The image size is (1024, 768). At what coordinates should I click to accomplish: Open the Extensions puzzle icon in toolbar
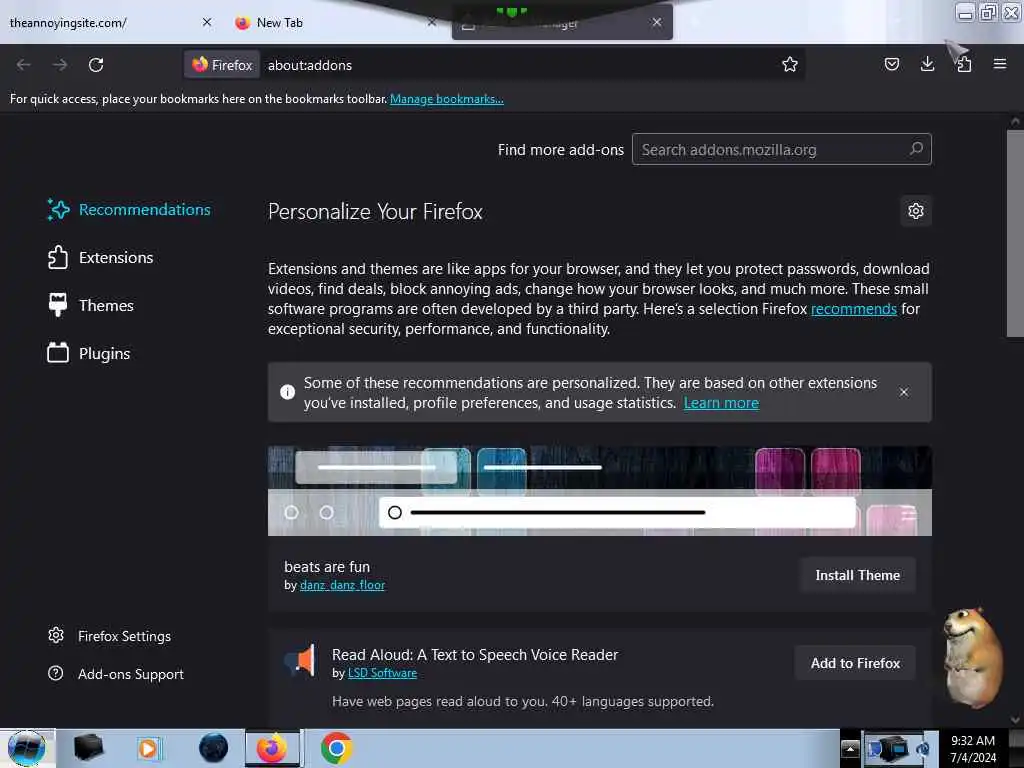[x=964, y=64]
